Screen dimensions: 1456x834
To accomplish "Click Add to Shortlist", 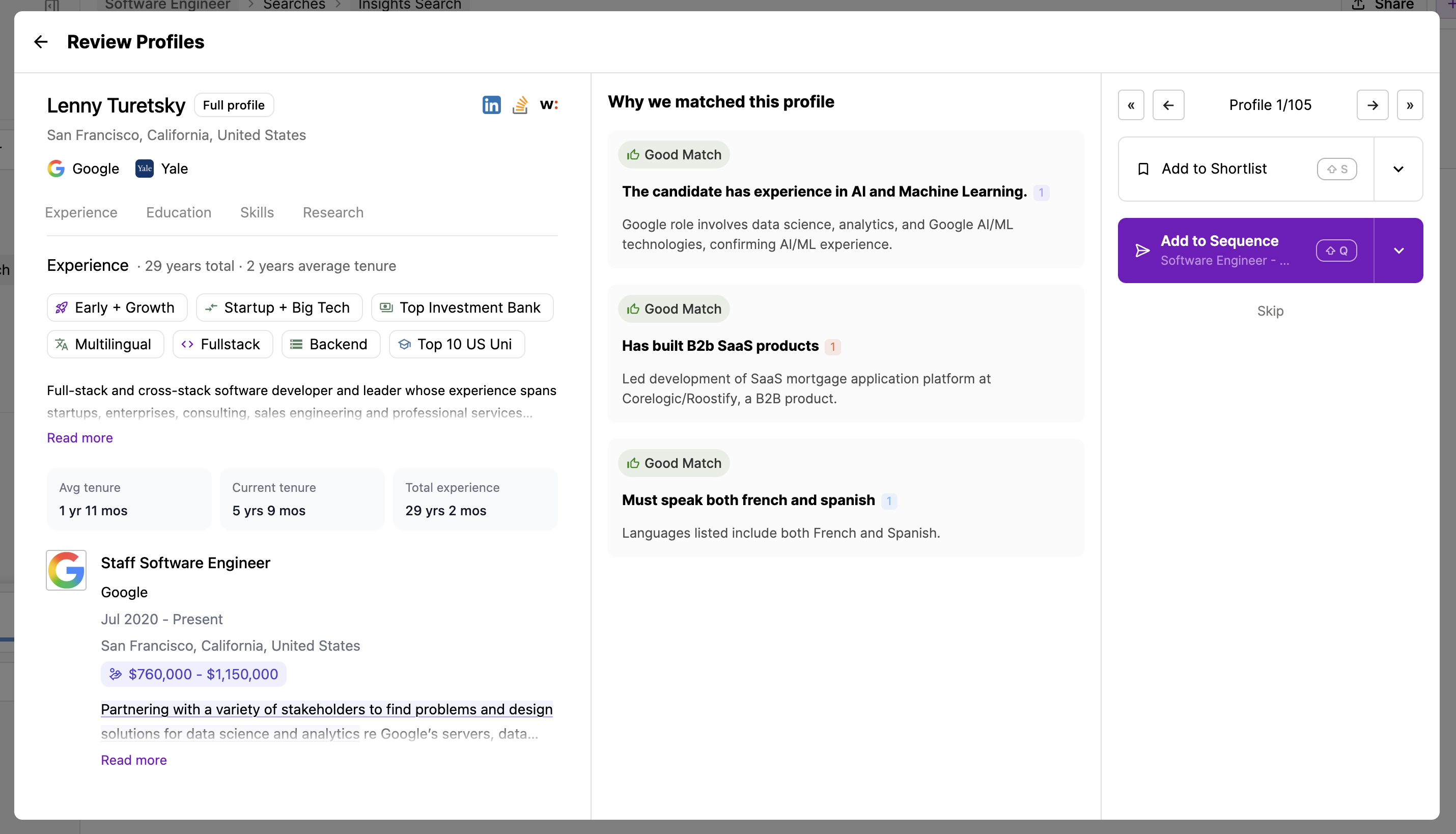I will point(1246,169).
